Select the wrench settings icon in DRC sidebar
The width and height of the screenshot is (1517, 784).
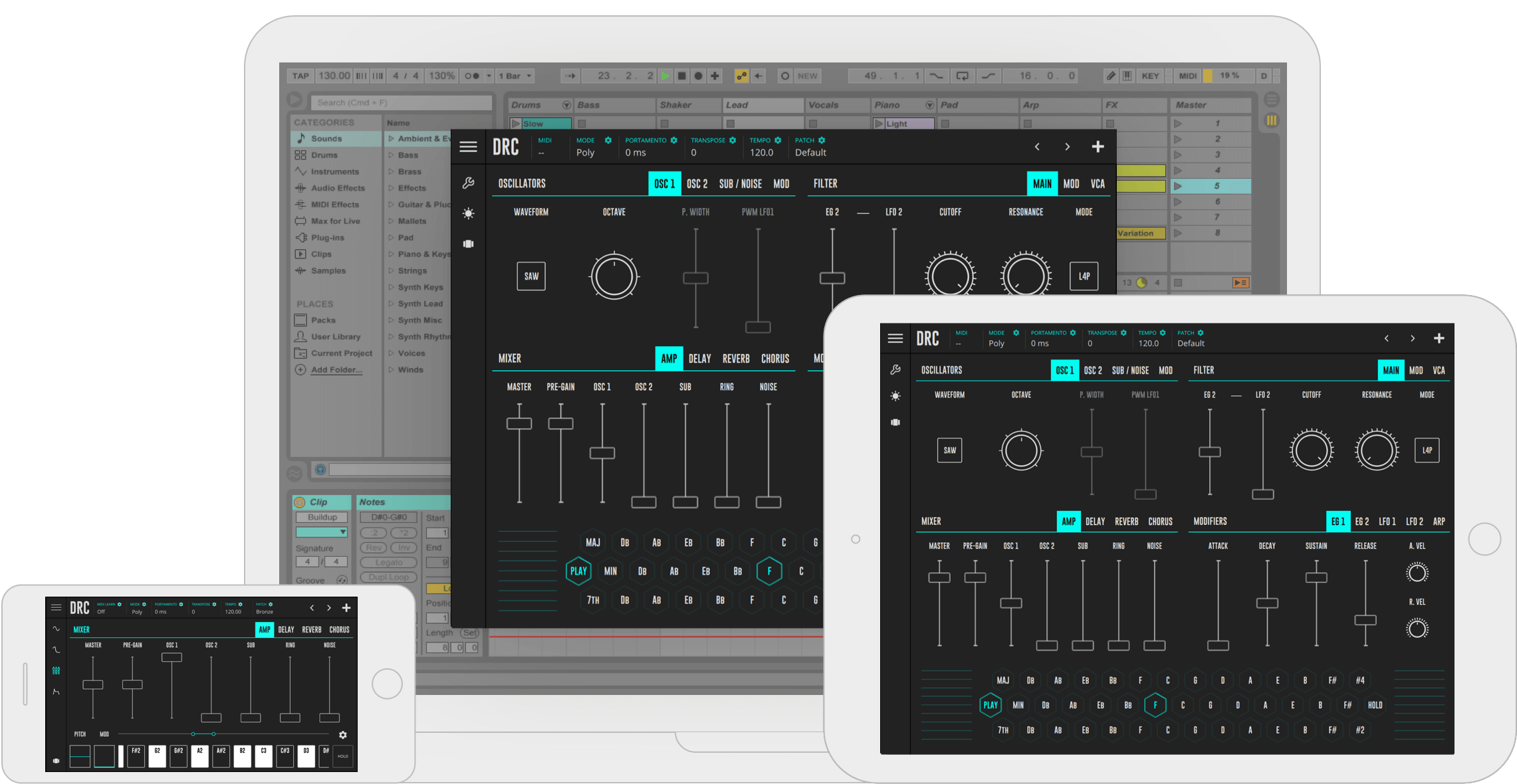pos(469,183)
